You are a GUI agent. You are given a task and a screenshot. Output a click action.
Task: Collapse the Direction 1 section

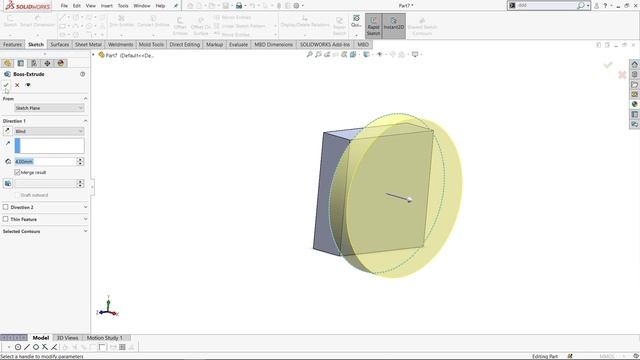pos(85,121)
